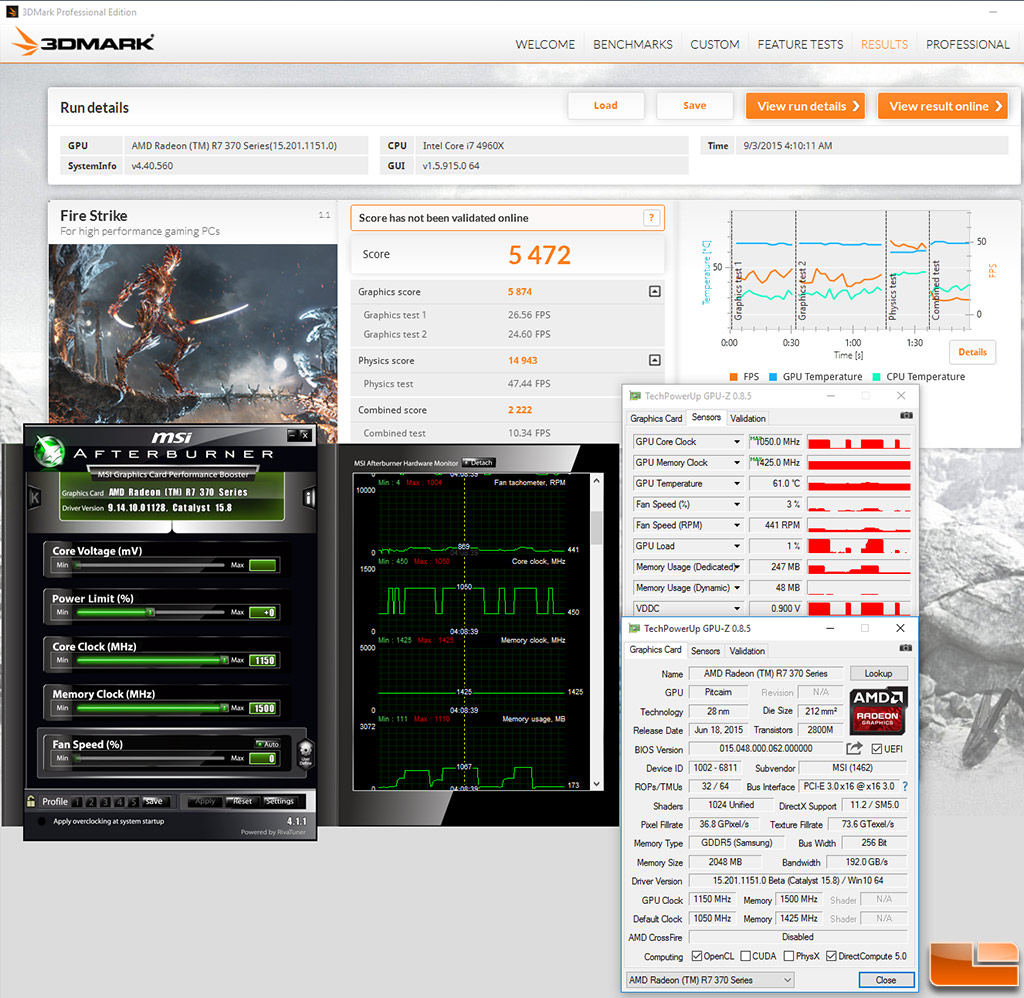The width and height of the screenshot is (1024, 998).
Task: Open Afterburner Settings button
Action: pyautogui.click(x=280, y=801)
